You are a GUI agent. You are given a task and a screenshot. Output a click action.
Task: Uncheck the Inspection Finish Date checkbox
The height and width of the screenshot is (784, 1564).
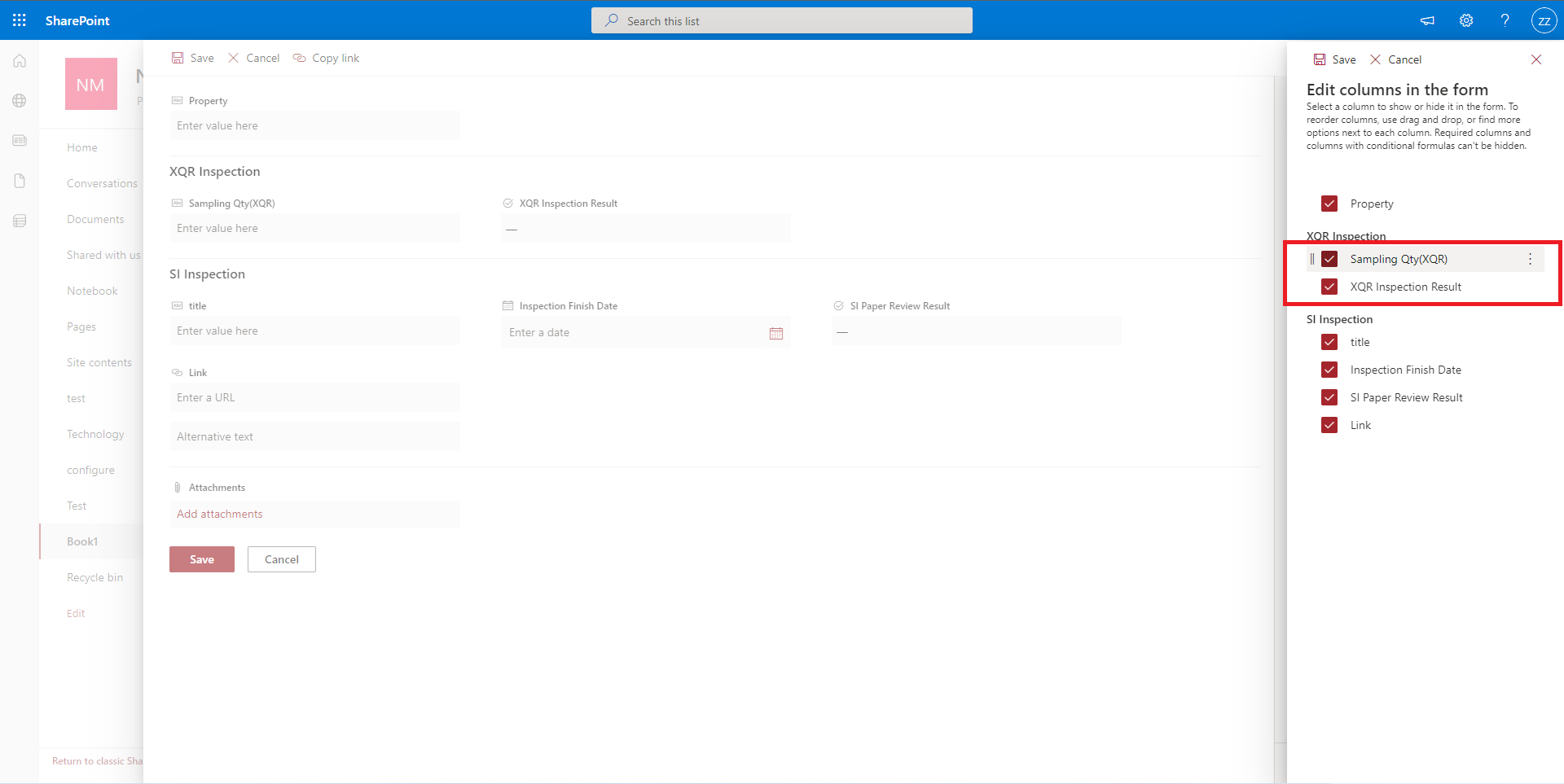coord(1329,370)
